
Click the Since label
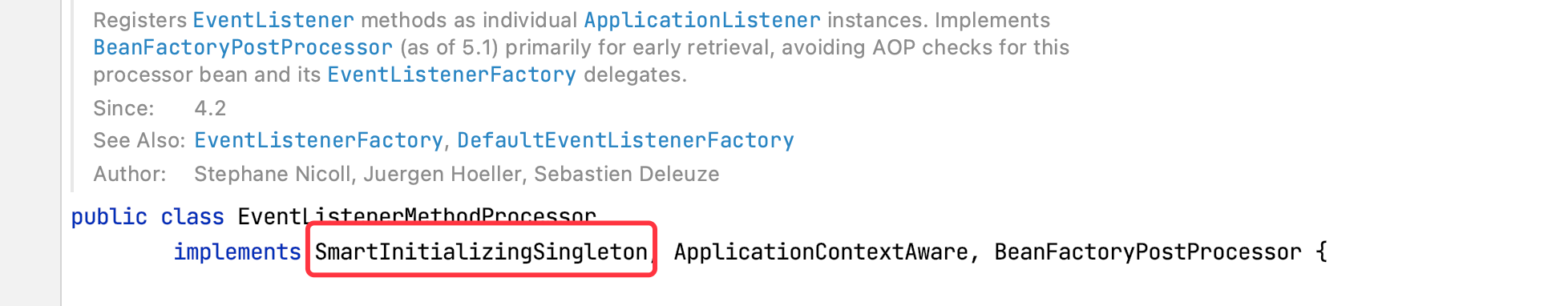point(123,108)
